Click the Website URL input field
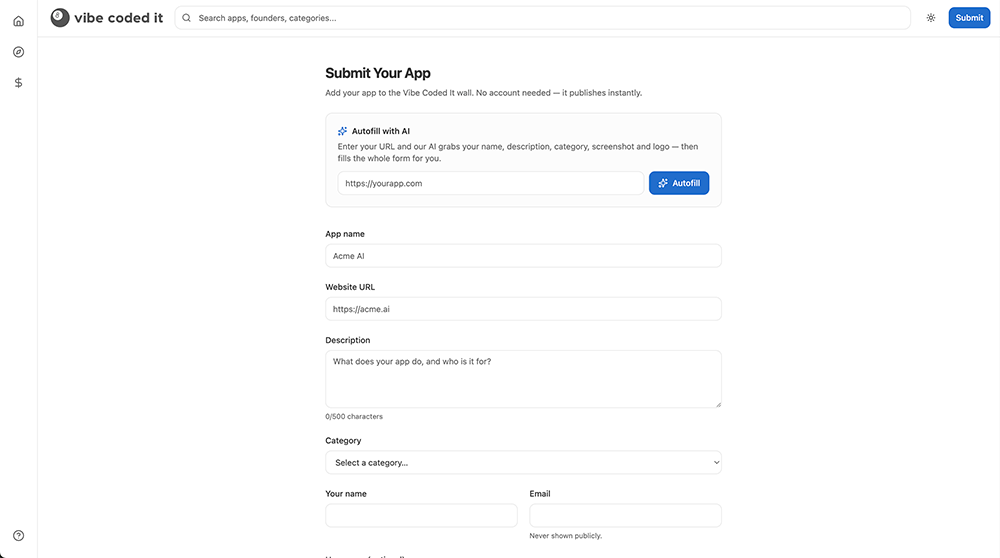 [x=523, y=309]
